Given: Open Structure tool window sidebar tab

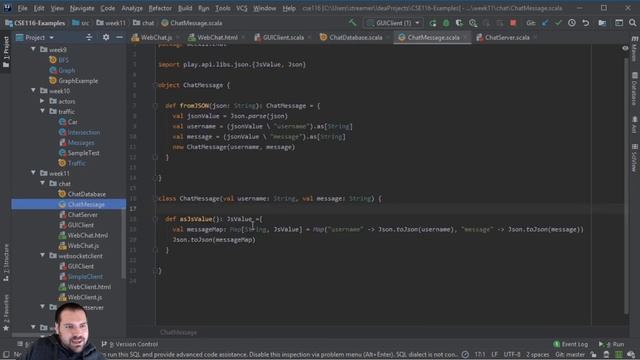Looking at the screenshot, I should click(x=6, y=262).
